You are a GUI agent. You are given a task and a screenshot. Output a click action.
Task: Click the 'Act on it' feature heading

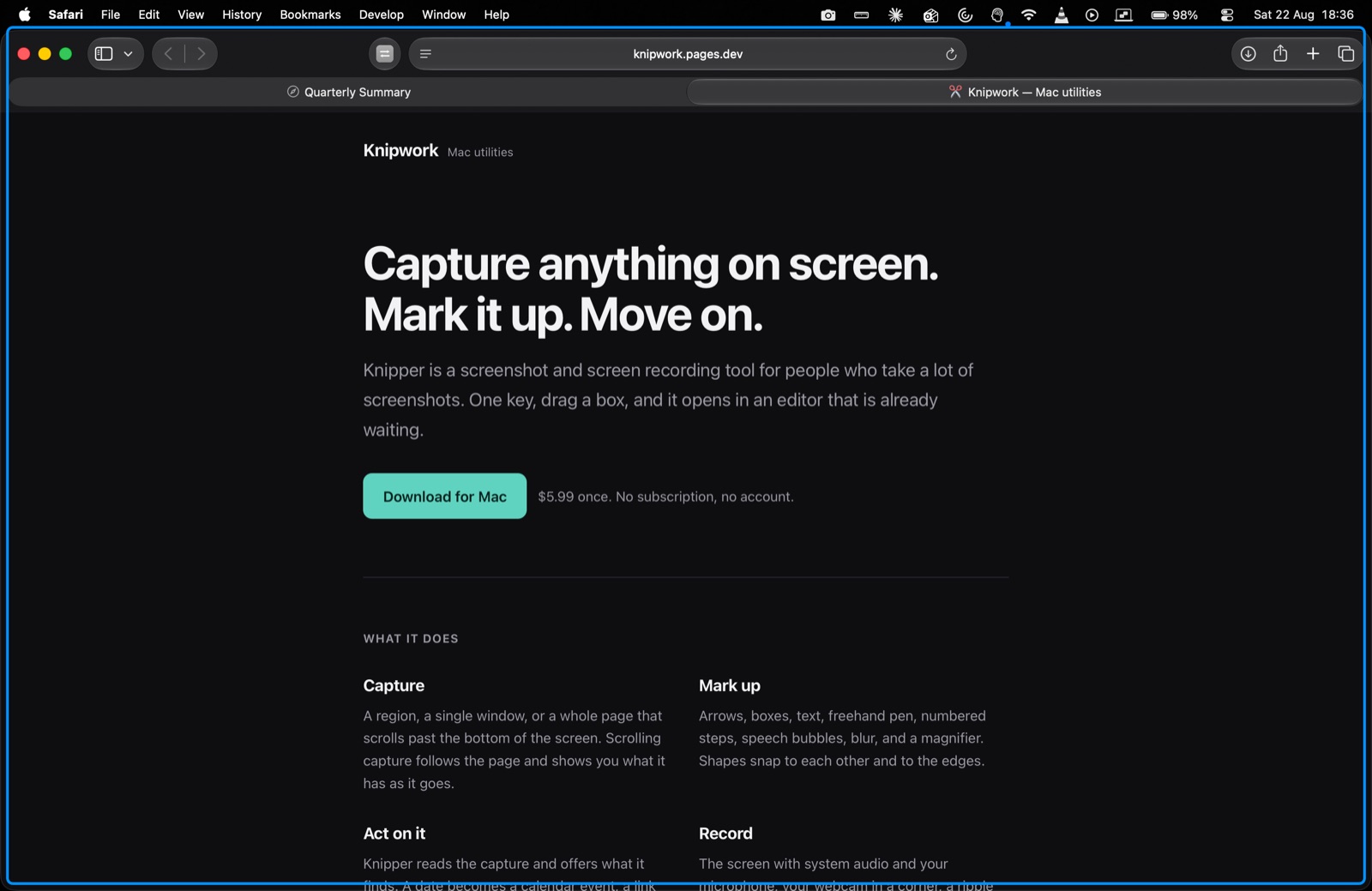(x=394, y=834)
